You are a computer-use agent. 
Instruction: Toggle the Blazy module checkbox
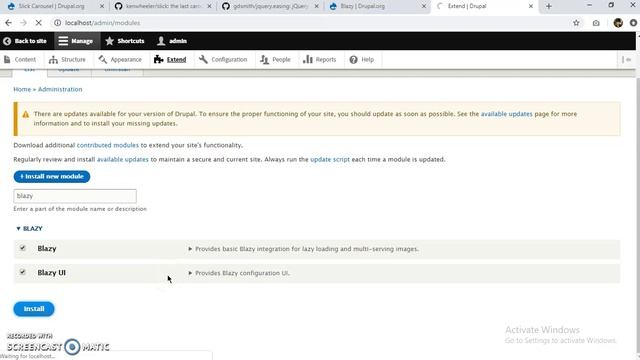pyautogui.click(x=22, y=248)
